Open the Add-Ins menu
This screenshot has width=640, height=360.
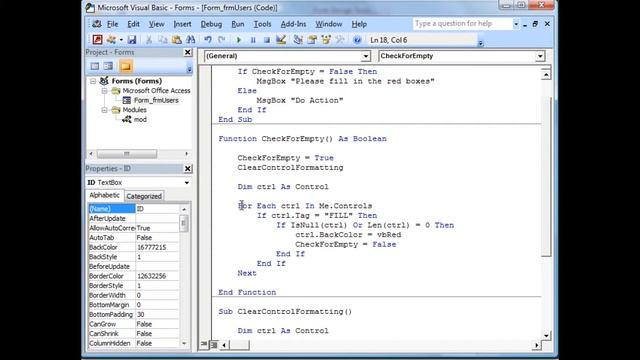click(x=293, y=24)
